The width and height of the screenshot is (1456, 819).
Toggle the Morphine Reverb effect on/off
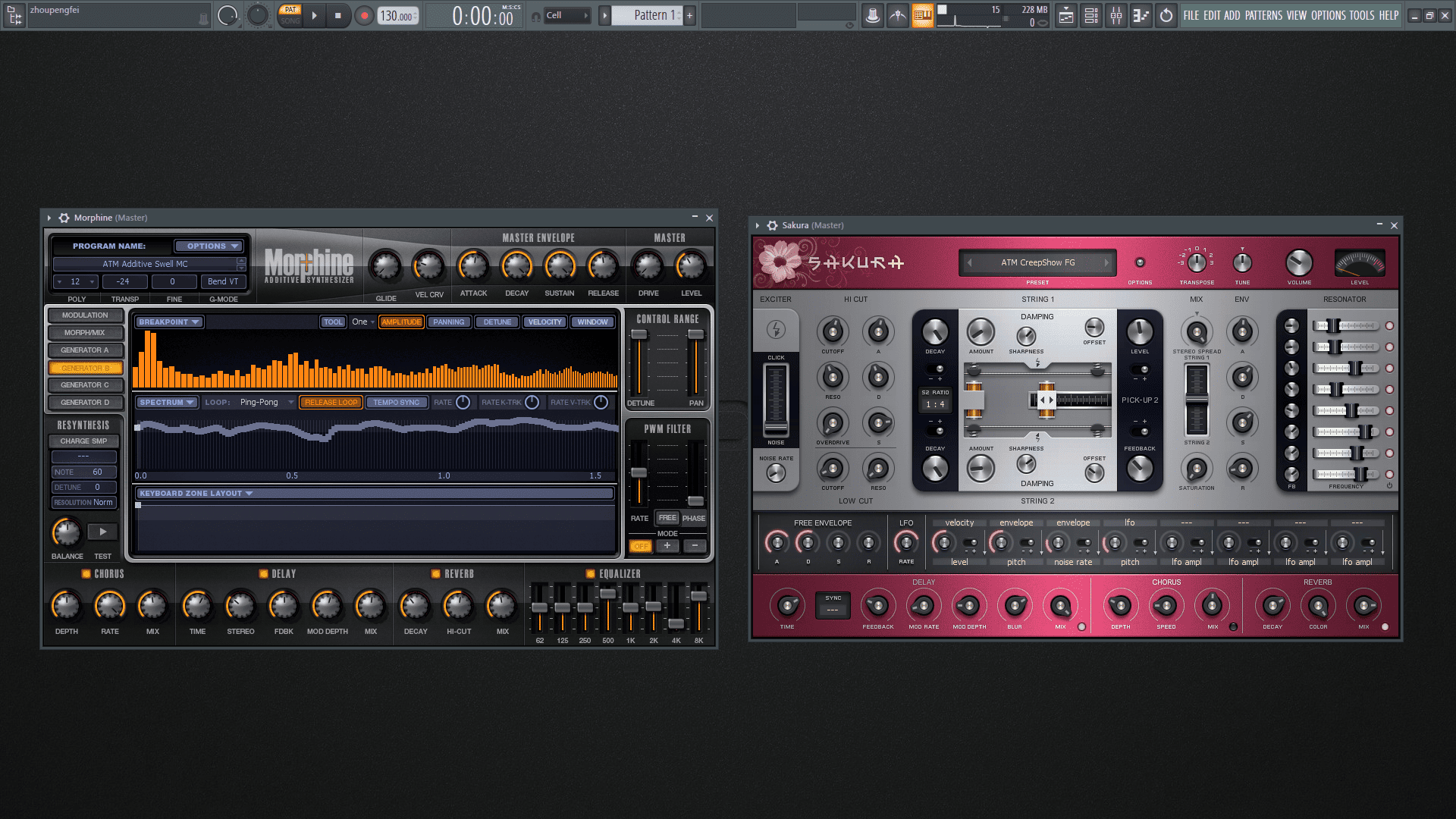[435, 574]
